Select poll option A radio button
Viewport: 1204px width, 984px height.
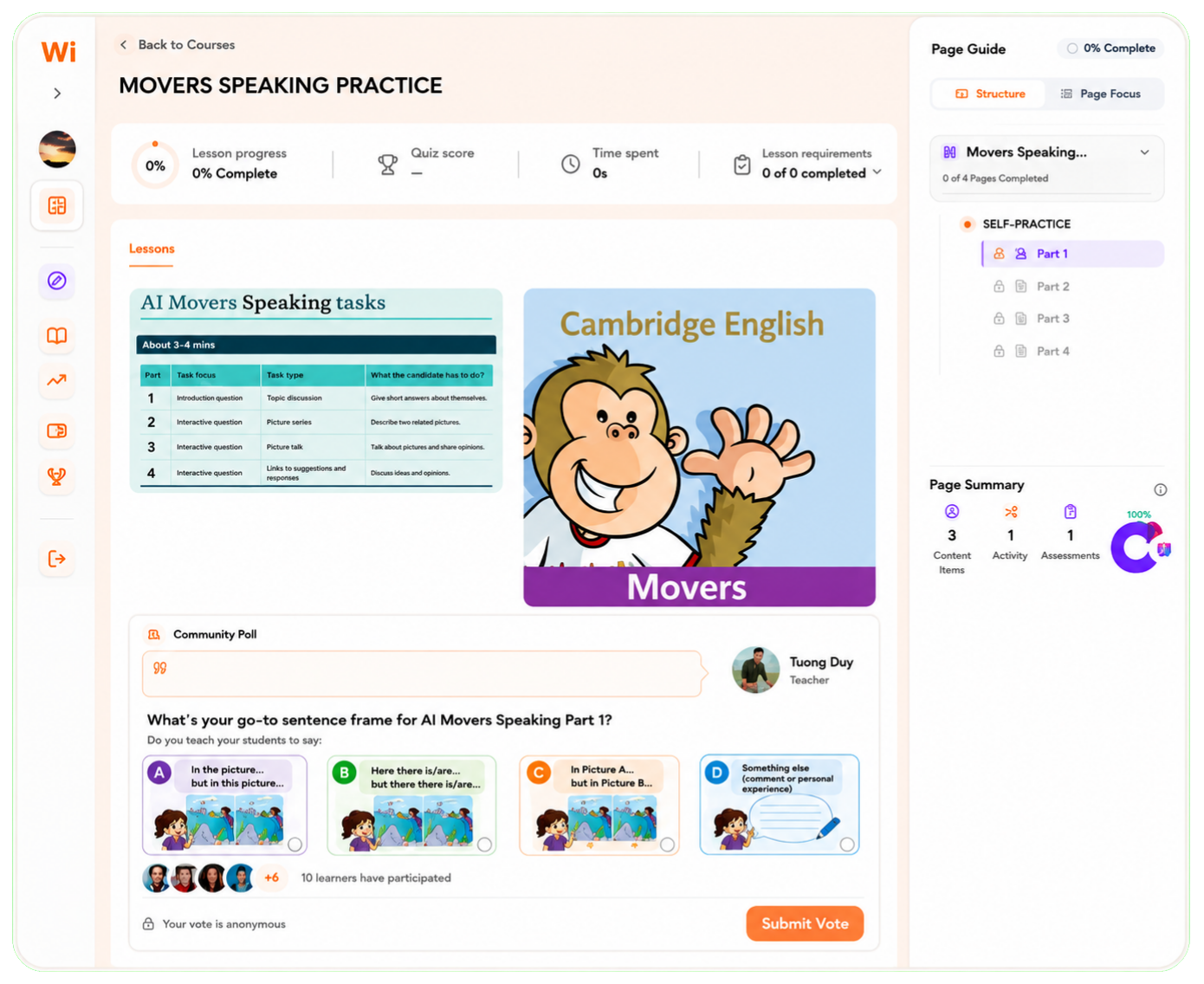[x=295, y=845]
